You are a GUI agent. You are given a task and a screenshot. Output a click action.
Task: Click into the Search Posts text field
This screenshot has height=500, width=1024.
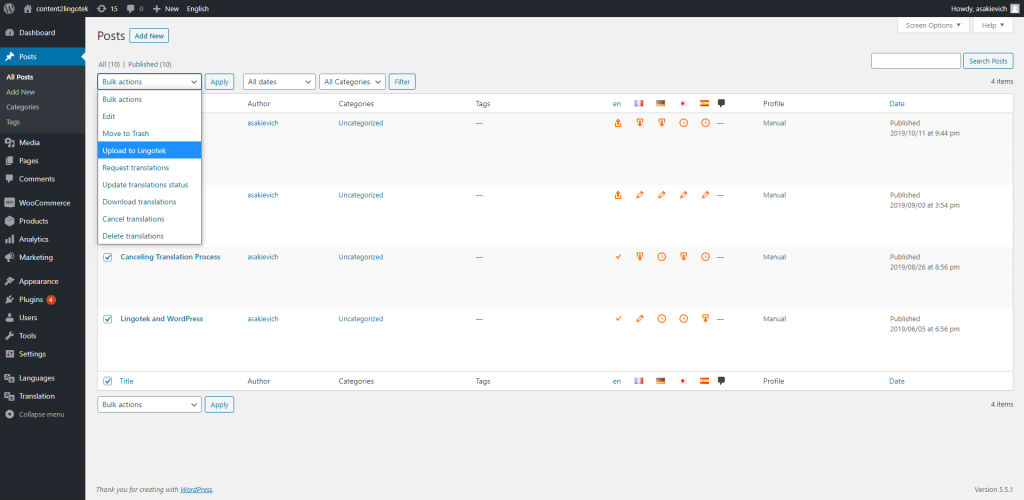point(915,61)
